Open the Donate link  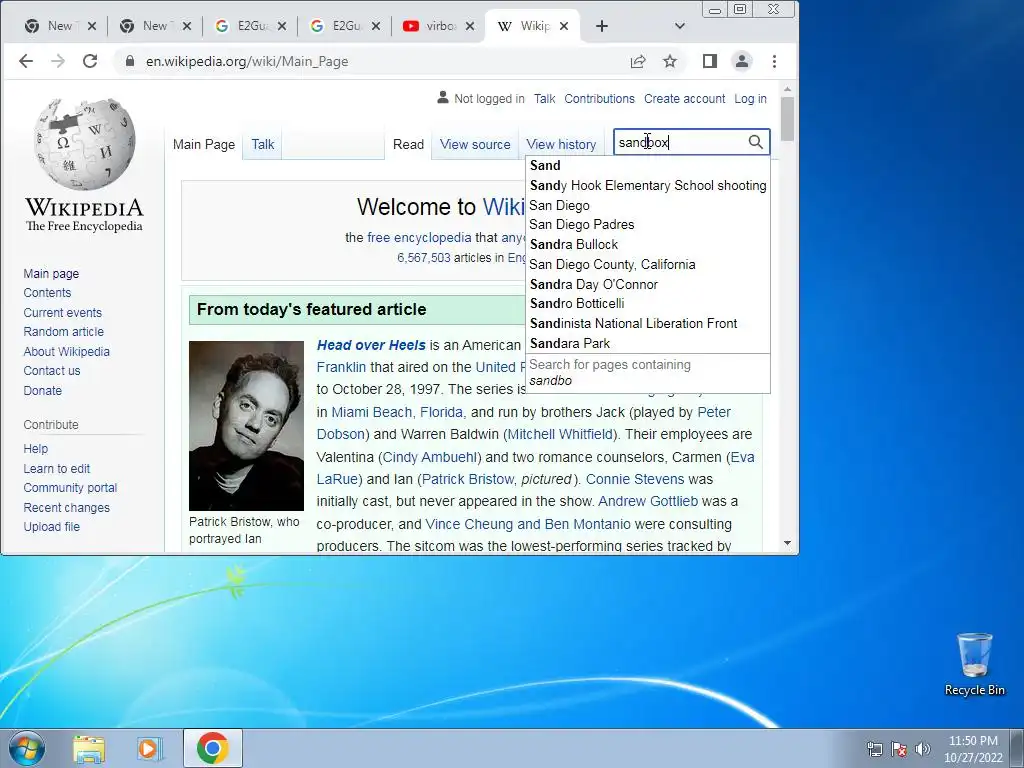tap(42, 391)
